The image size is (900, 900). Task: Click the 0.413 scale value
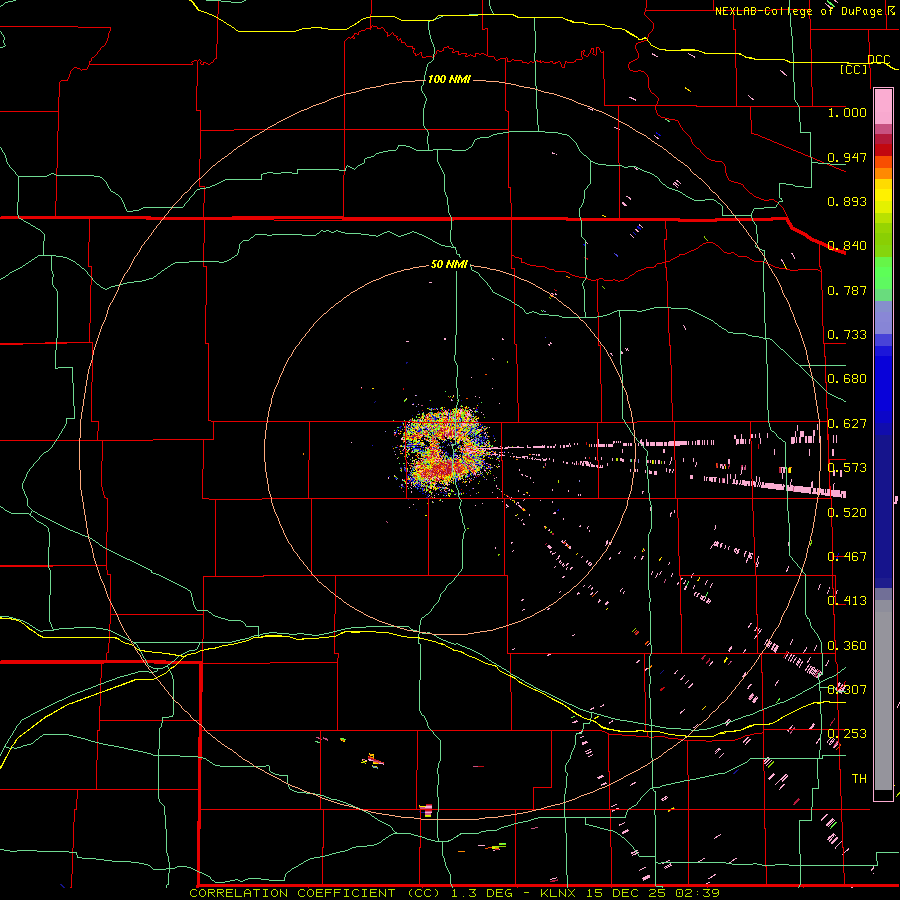click(847, 601)
